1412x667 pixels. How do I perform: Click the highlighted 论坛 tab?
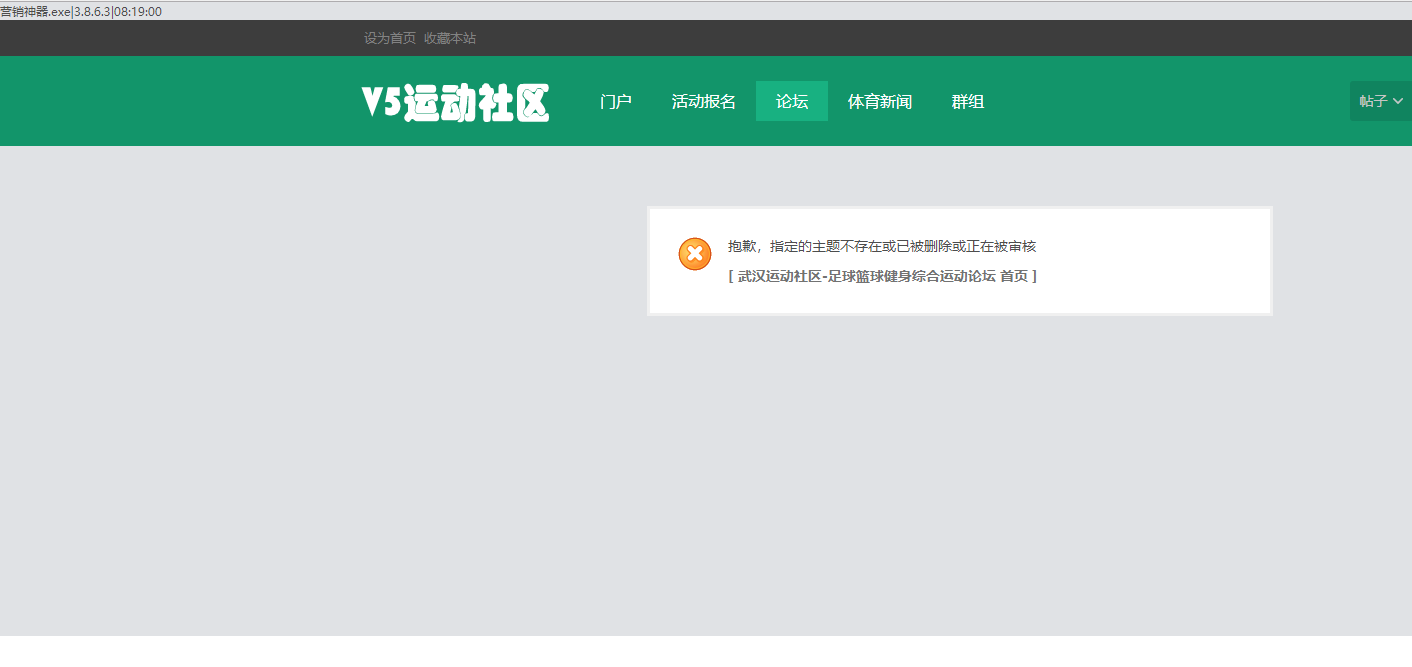click(x=791, y=101)
